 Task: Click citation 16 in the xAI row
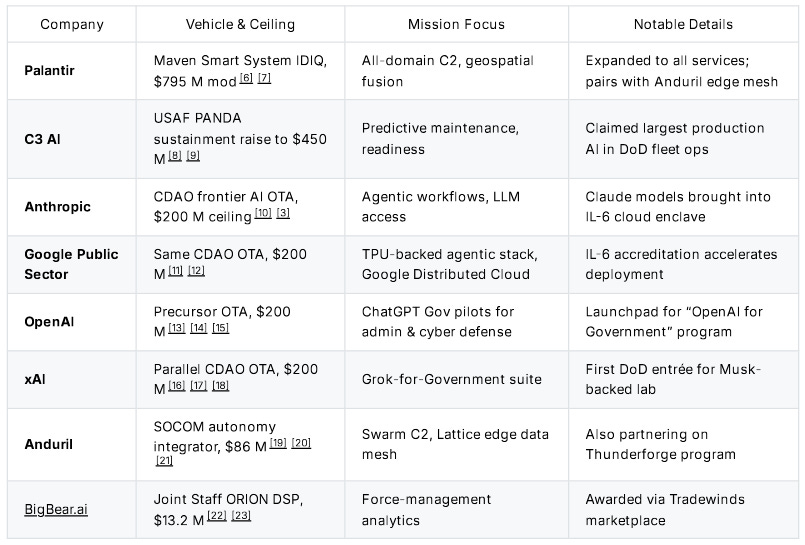pyautogui.click(x=177, y=386)
